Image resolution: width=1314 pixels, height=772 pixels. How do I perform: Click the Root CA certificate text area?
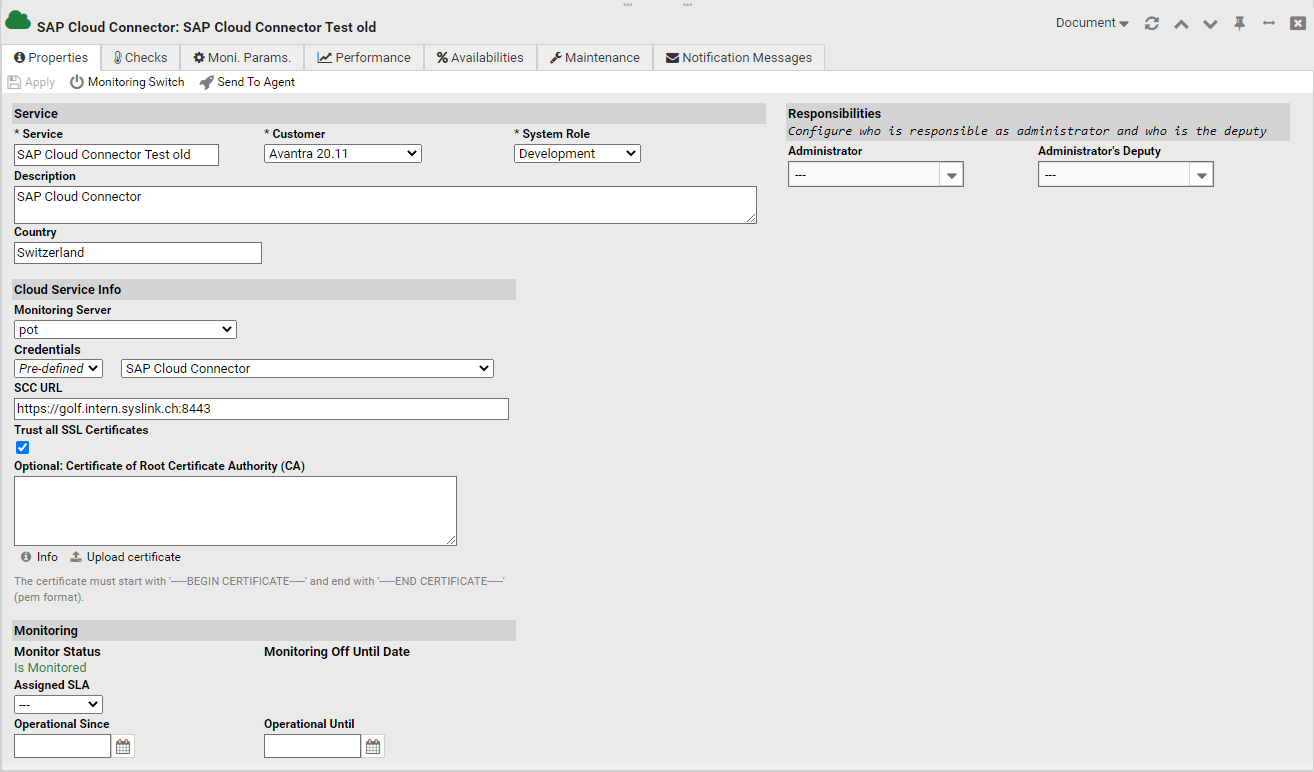coord(235,511)
